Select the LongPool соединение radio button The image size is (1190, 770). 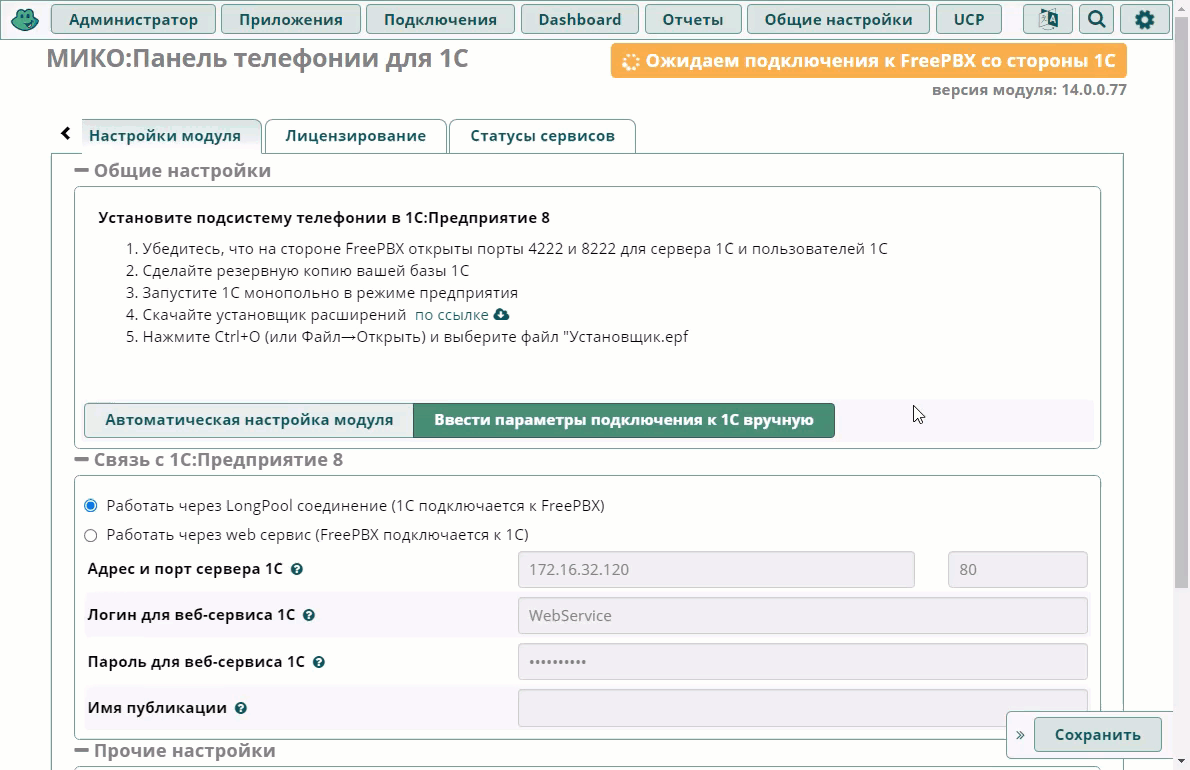pos(90,506)
